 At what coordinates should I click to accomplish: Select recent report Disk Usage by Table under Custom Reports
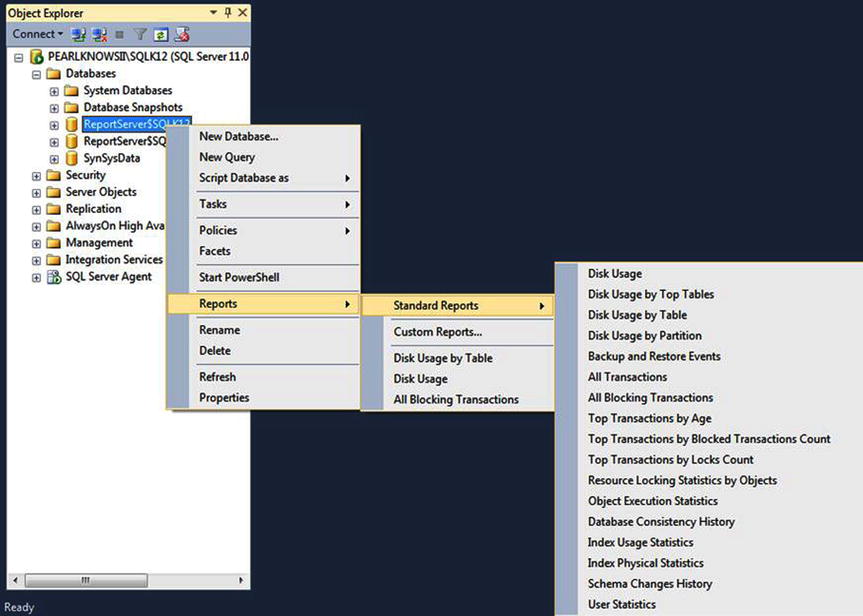click(x=457, y=358)
